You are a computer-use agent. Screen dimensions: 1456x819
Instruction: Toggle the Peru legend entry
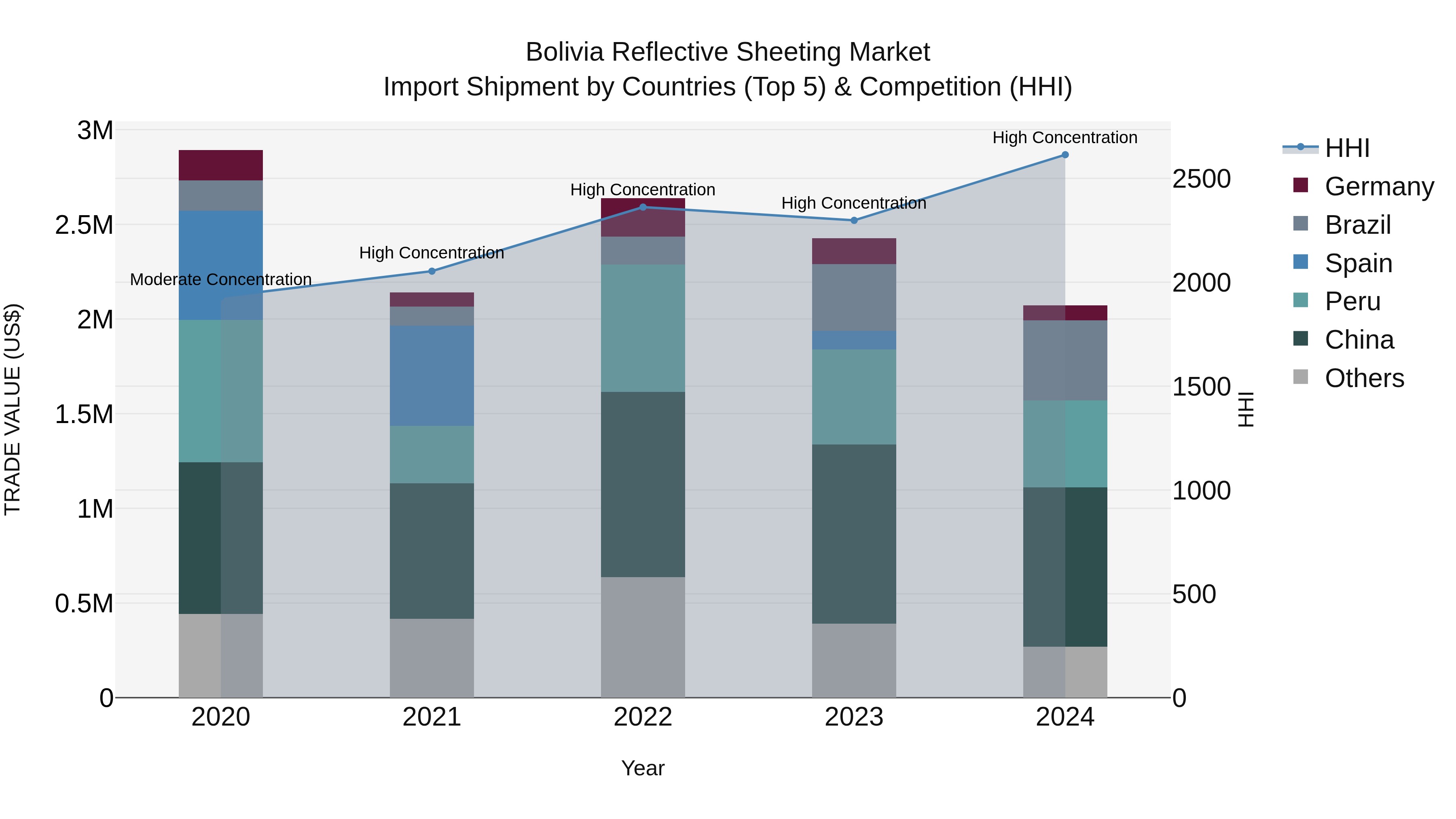[x=1336, y=301]
